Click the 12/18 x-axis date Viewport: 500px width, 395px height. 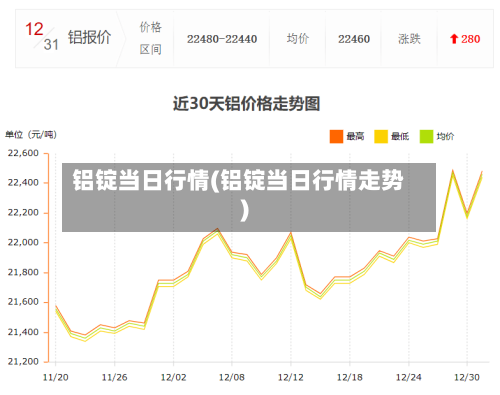(350, 377)
